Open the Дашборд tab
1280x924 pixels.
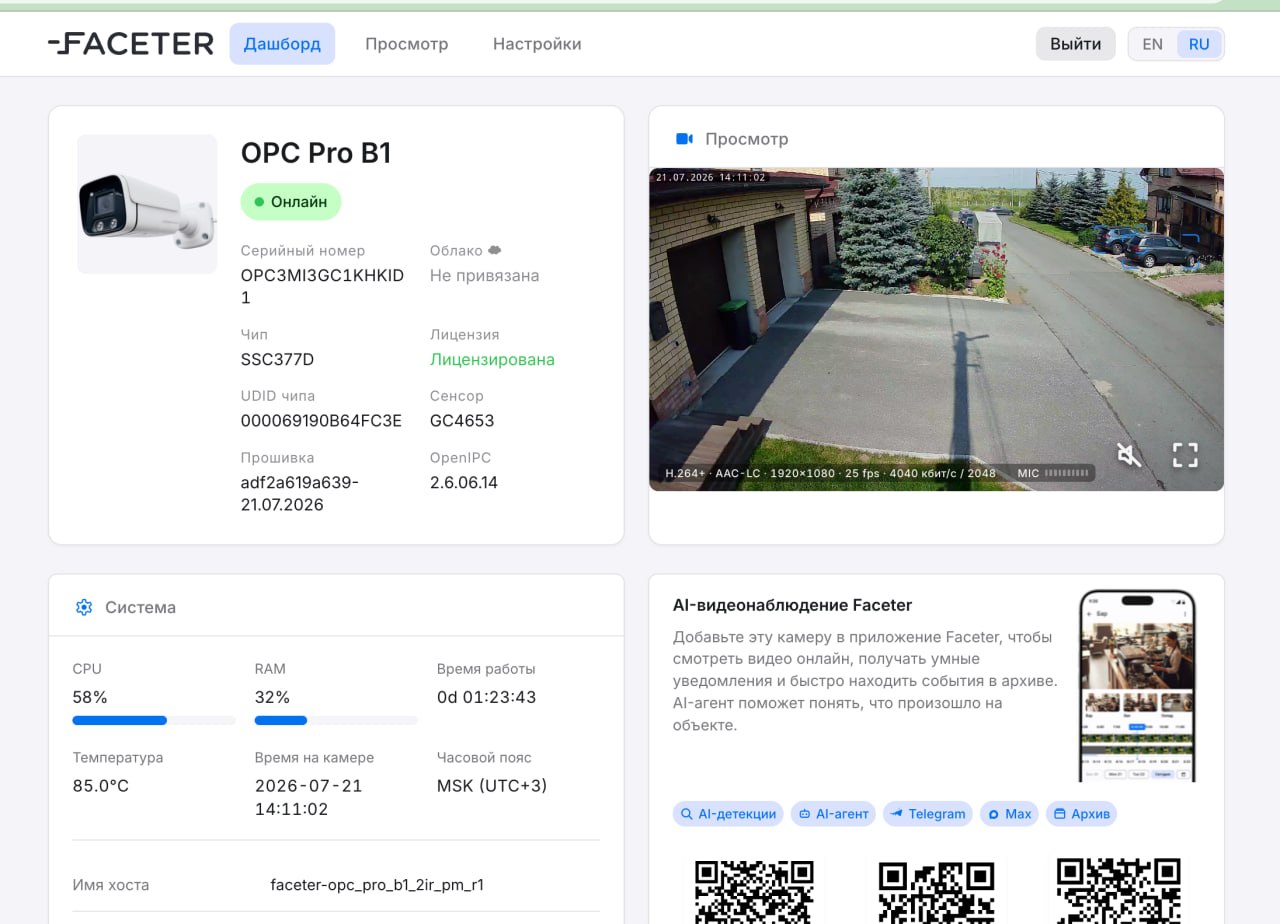click(282, 44)
